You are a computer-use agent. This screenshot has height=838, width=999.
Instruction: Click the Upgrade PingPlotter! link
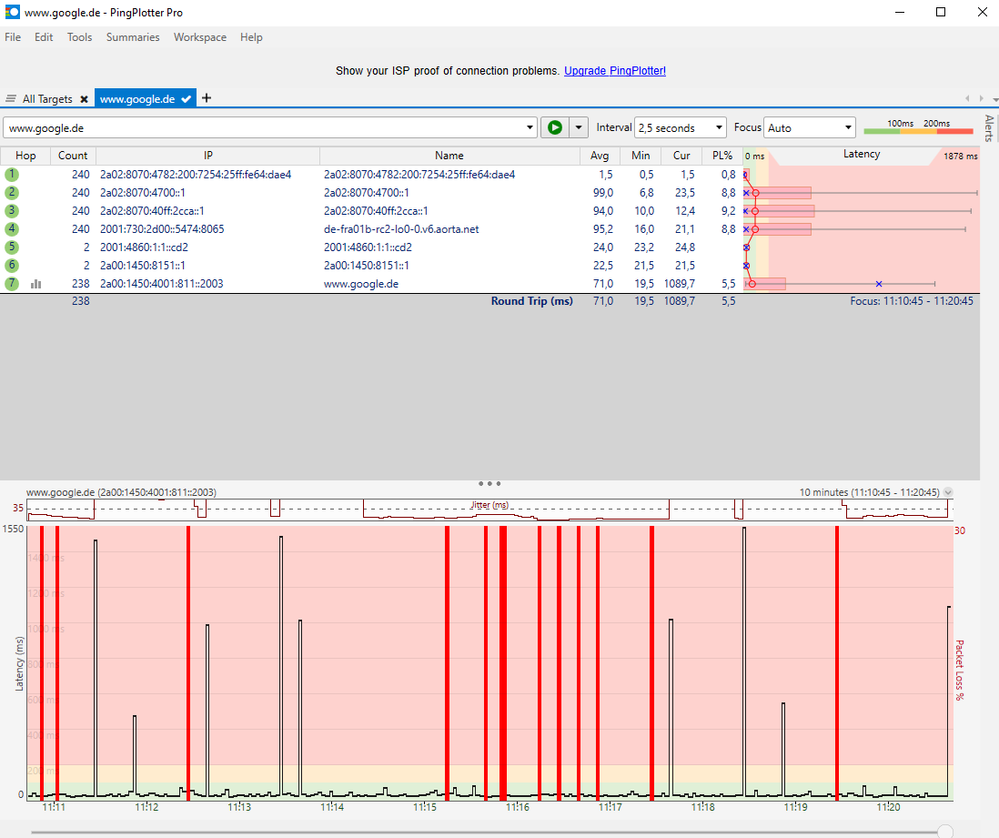point(615,71)
